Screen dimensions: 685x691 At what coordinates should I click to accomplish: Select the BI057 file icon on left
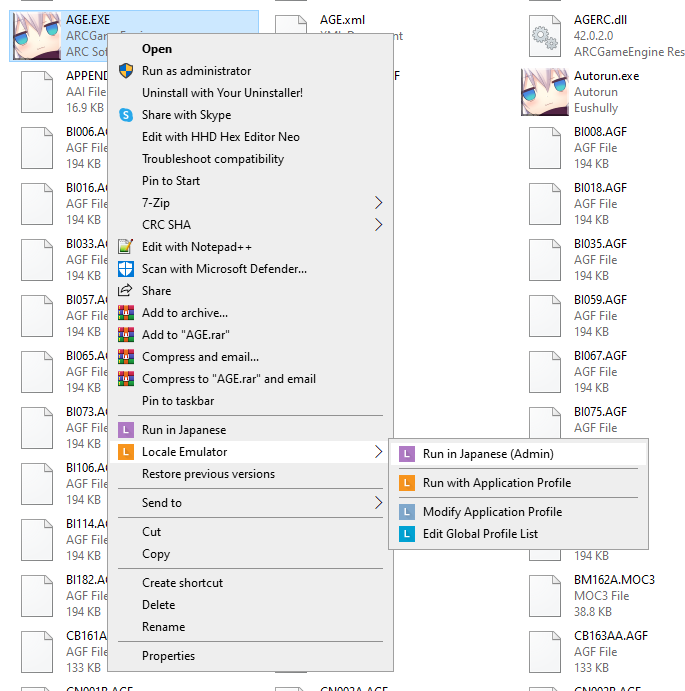(37, 316)
